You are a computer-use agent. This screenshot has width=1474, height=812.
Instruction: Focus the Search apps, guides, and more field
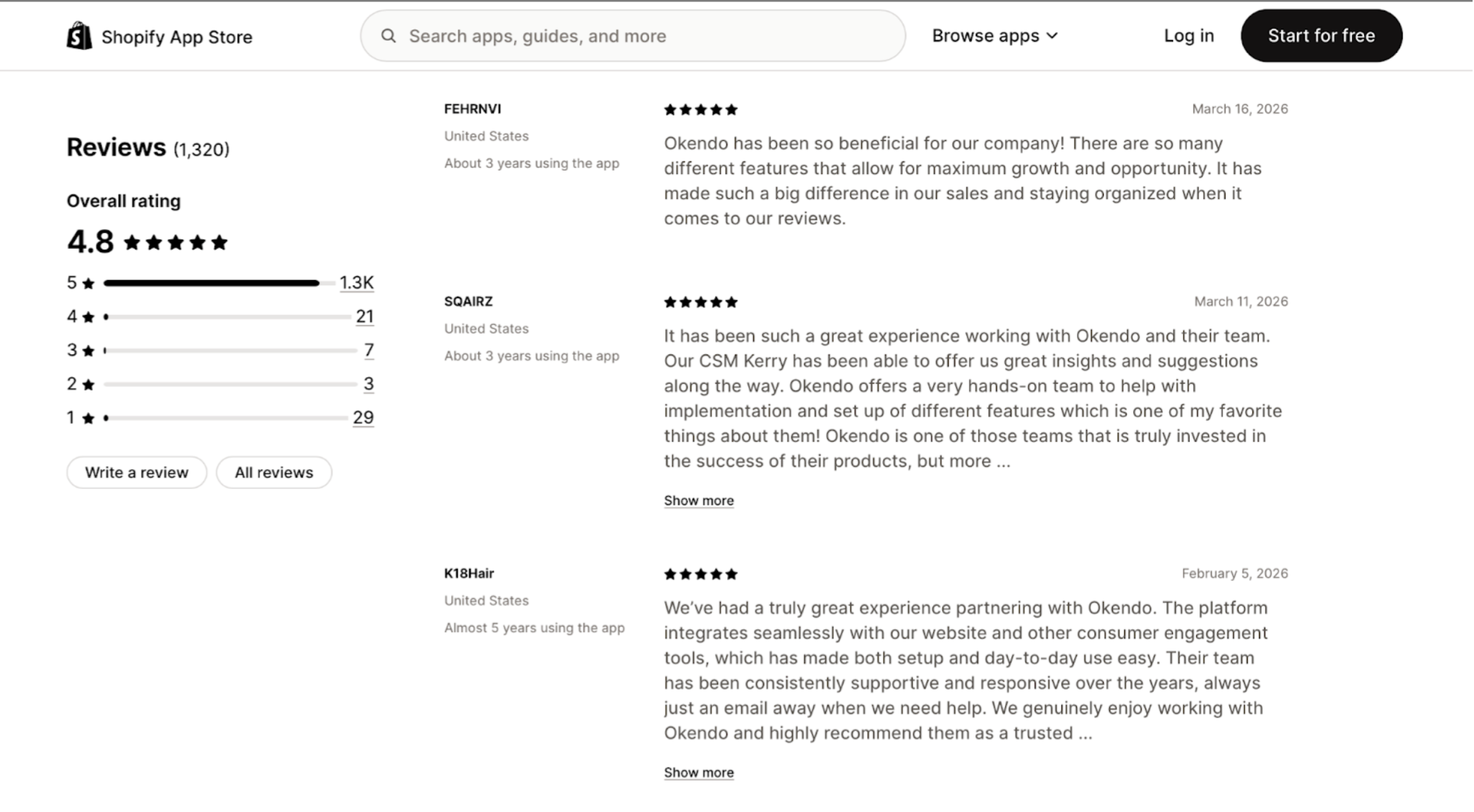(x=635, y=36)
